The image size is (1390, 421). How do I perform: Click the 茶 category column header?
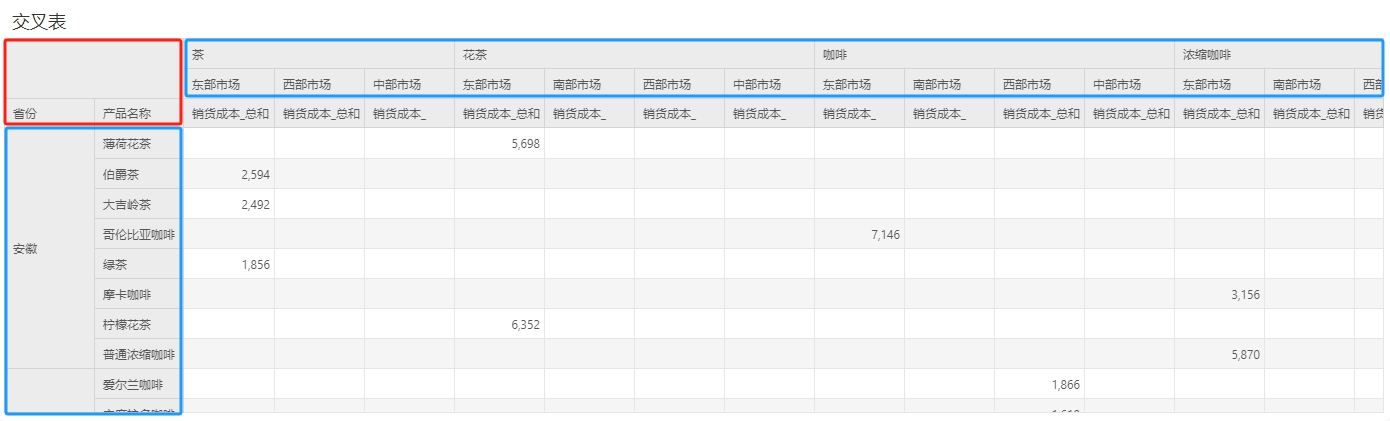point(198,55)
